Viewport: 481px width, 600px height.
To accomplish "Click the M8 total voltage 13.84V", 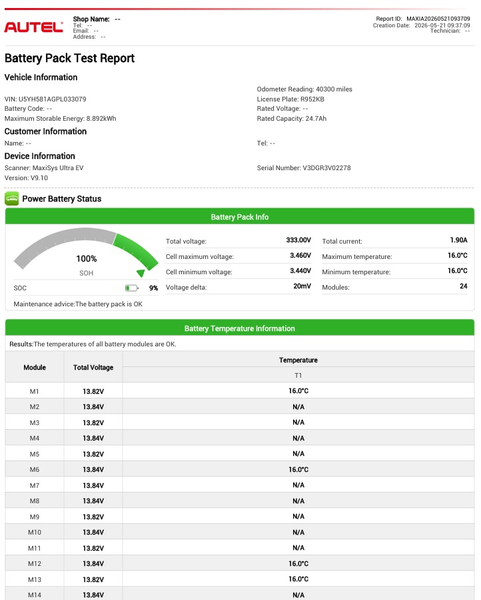I will point(93,501).
